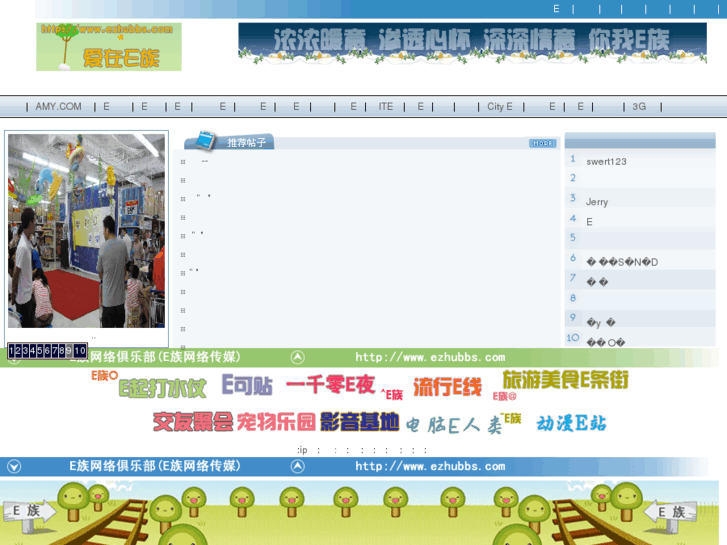Open the supermarket slideshow photo
The image size is (727, 545).
(86, 231)
